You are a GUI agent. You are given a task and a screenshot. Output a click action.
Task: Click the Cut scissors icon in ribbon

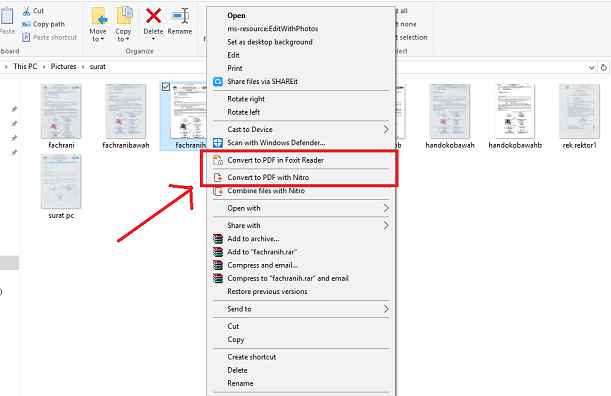[x=26, y=11]
